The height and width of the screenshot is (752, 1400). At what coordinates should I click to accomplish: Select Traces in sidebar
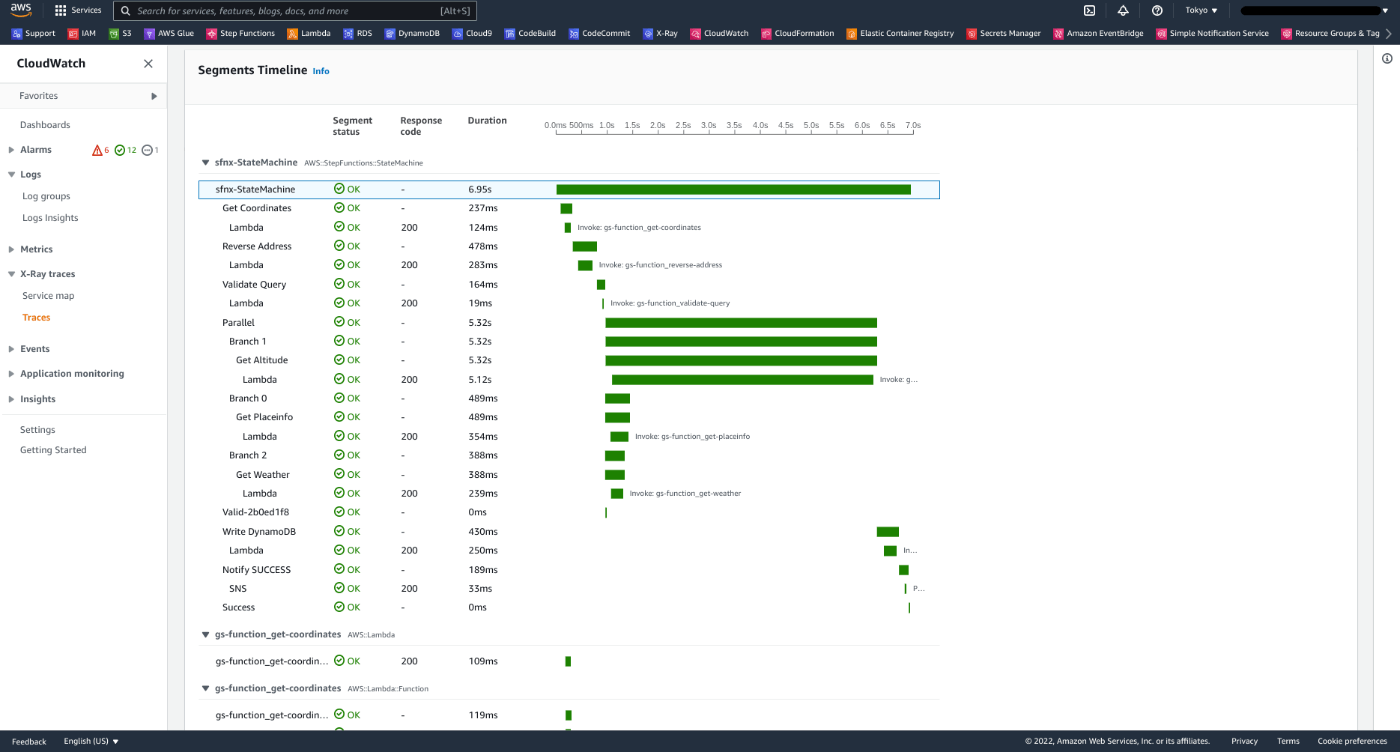(x=36, y=317)
